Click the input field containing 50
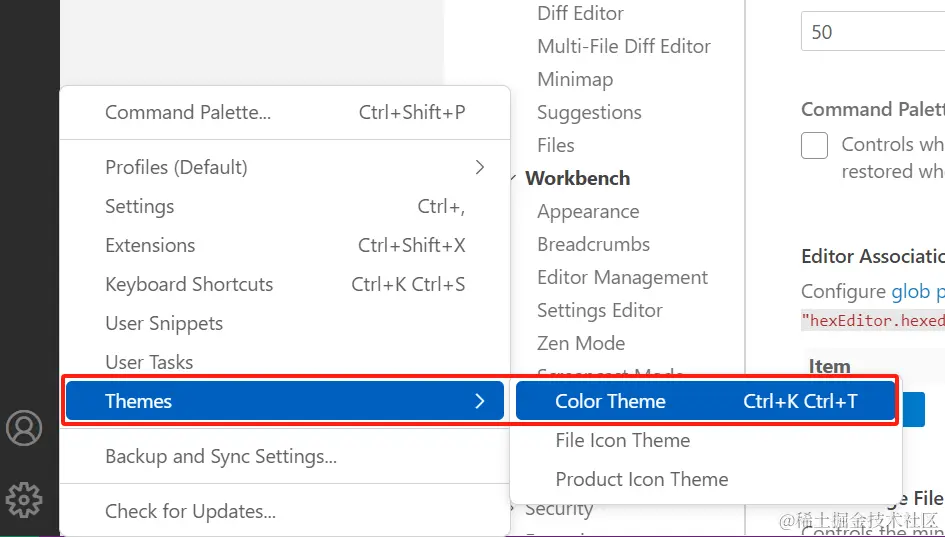 click(x=872, y=32)
